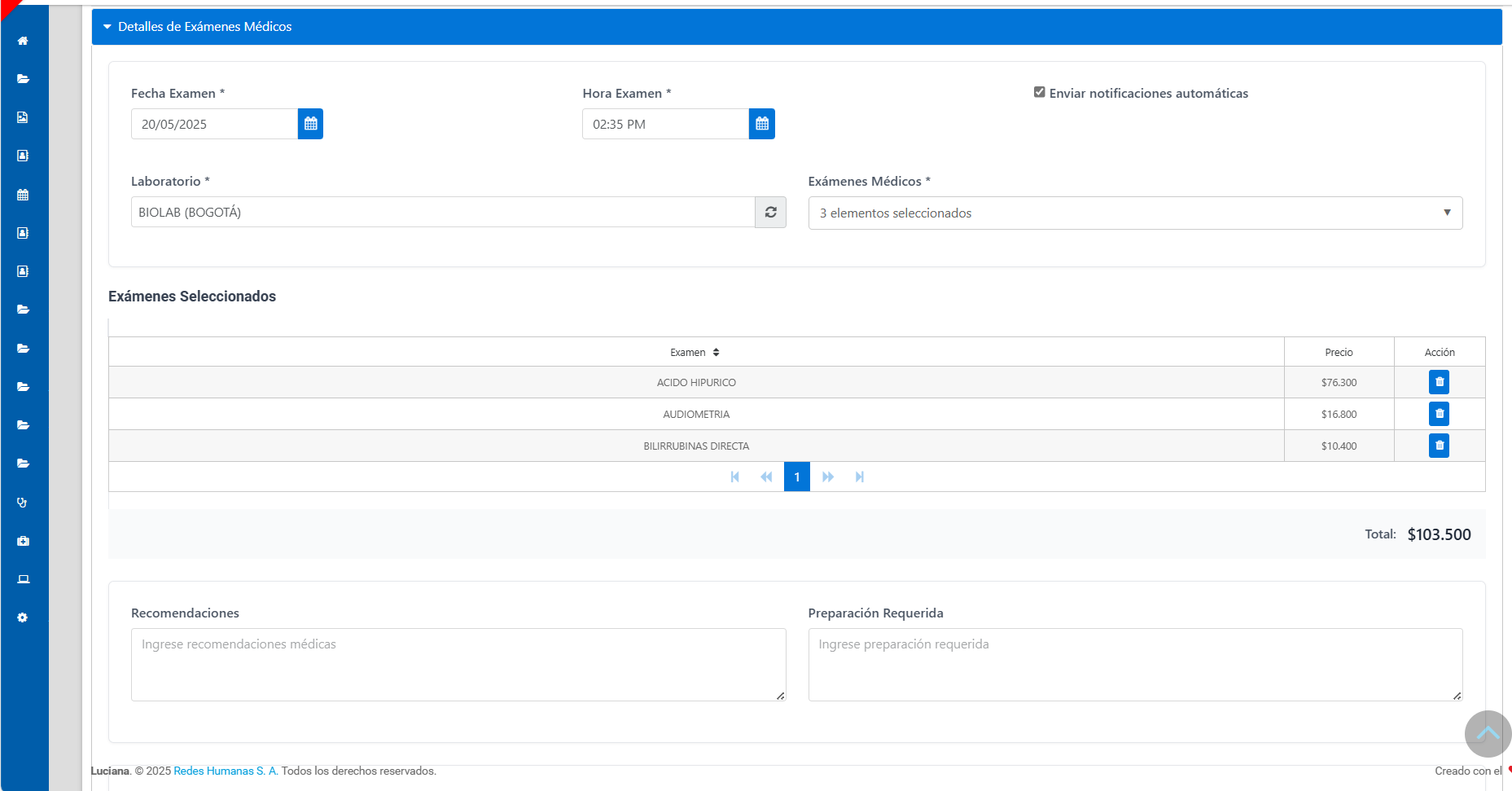Refresh the Laboratorio list

tap(770, 213)
